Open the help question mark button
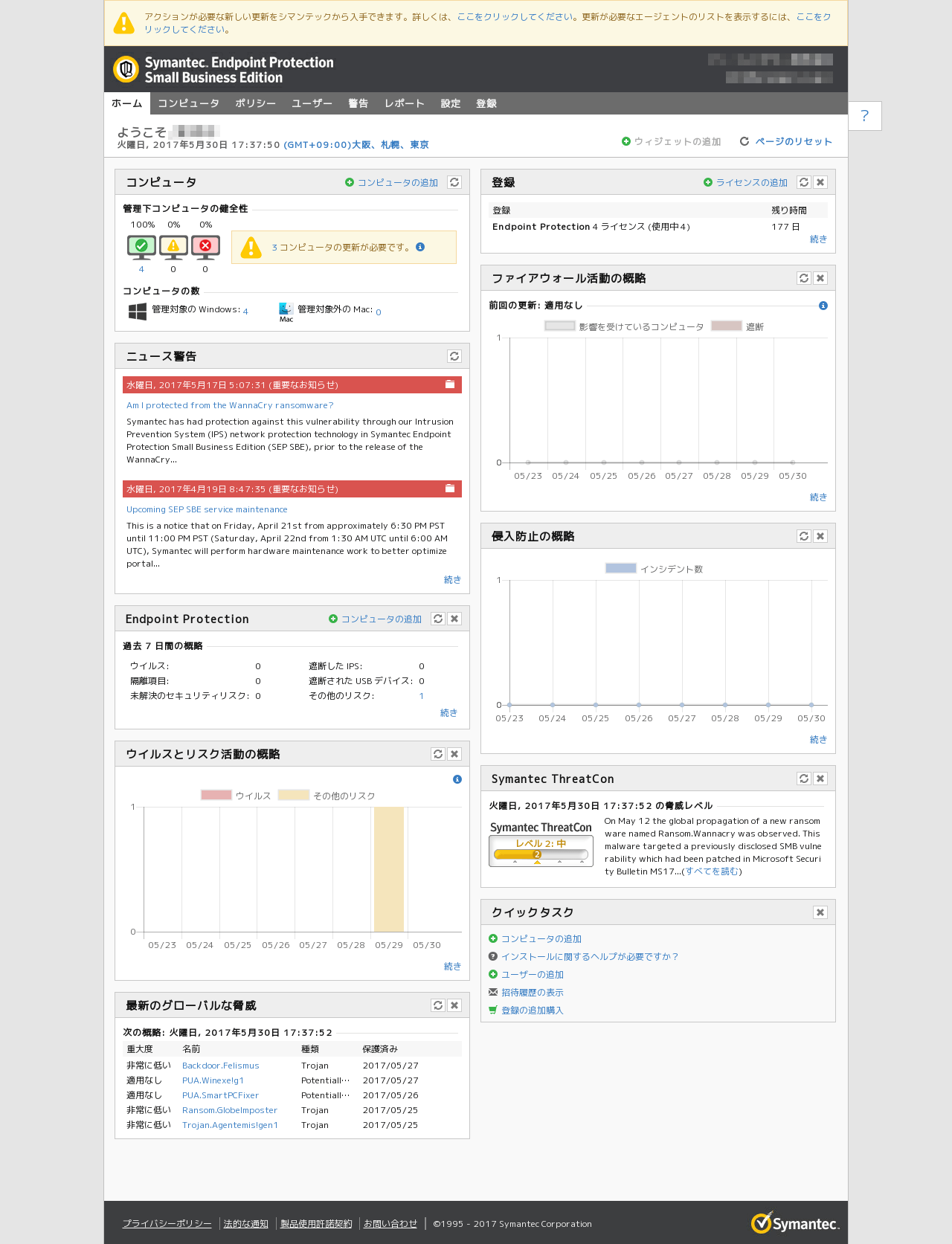This screenshot has height=1244, width=952. pos(864,116)
